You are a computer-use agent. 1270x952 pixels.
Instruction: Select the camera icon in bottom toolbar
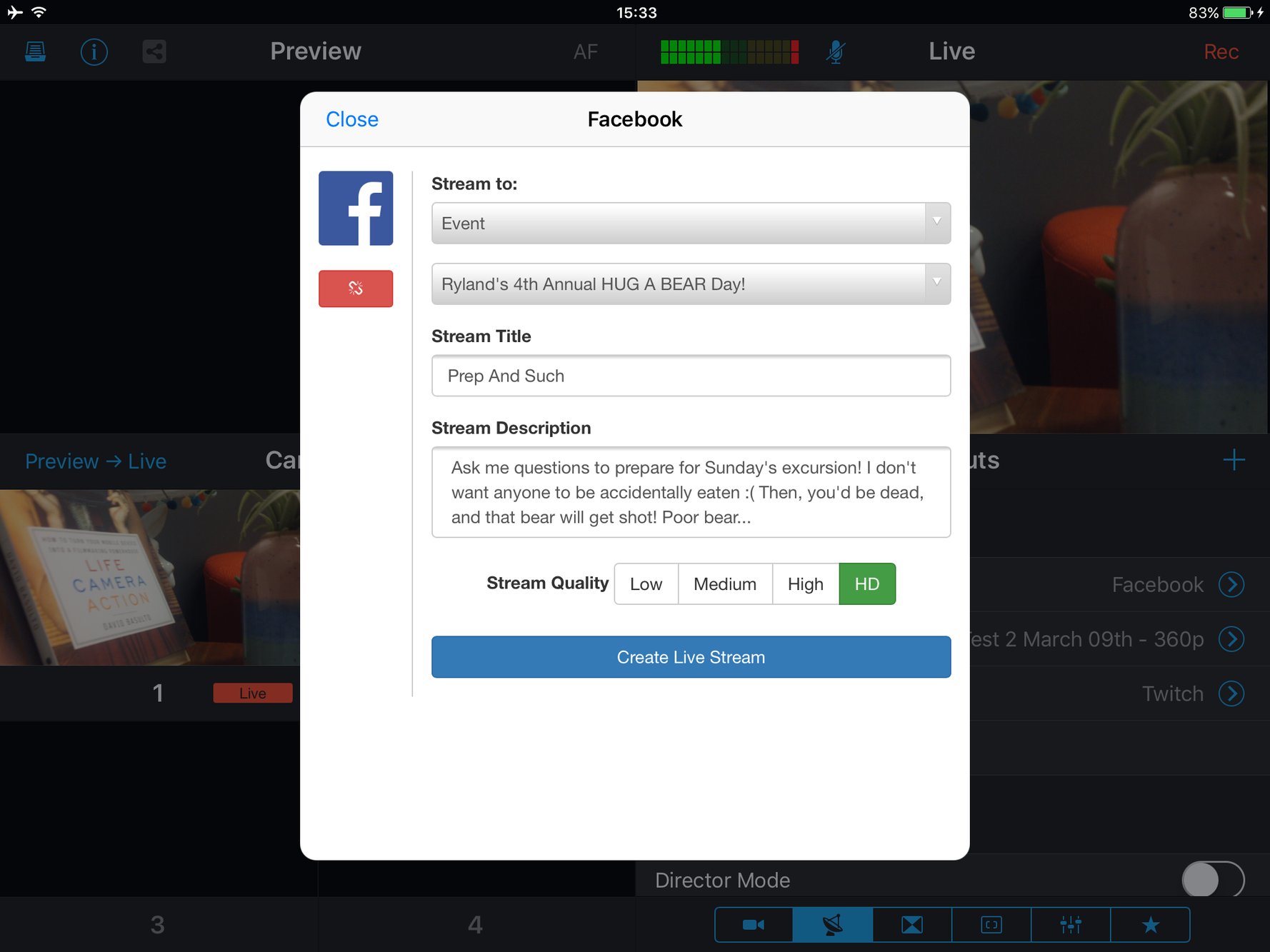pos(753,924)
